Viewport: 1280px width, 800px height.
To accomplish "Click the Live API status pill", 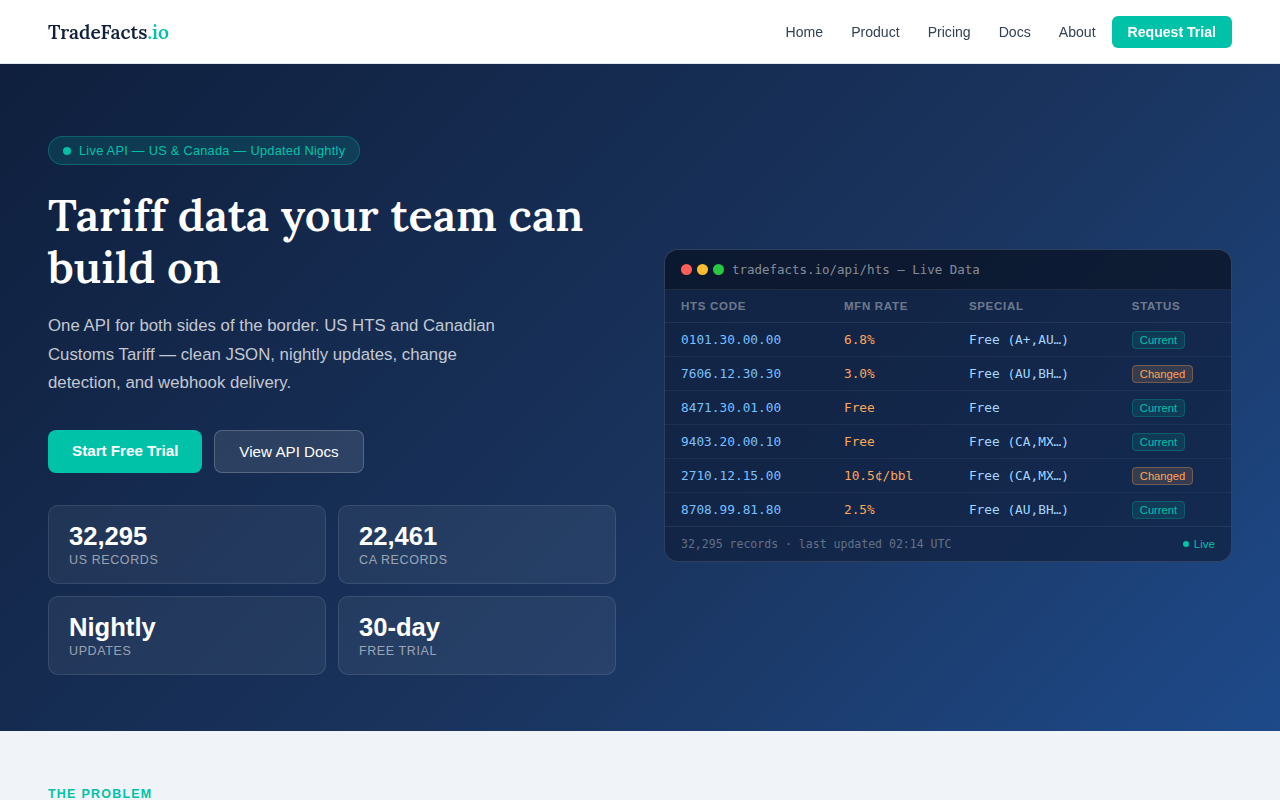I will tap(204, 151).
